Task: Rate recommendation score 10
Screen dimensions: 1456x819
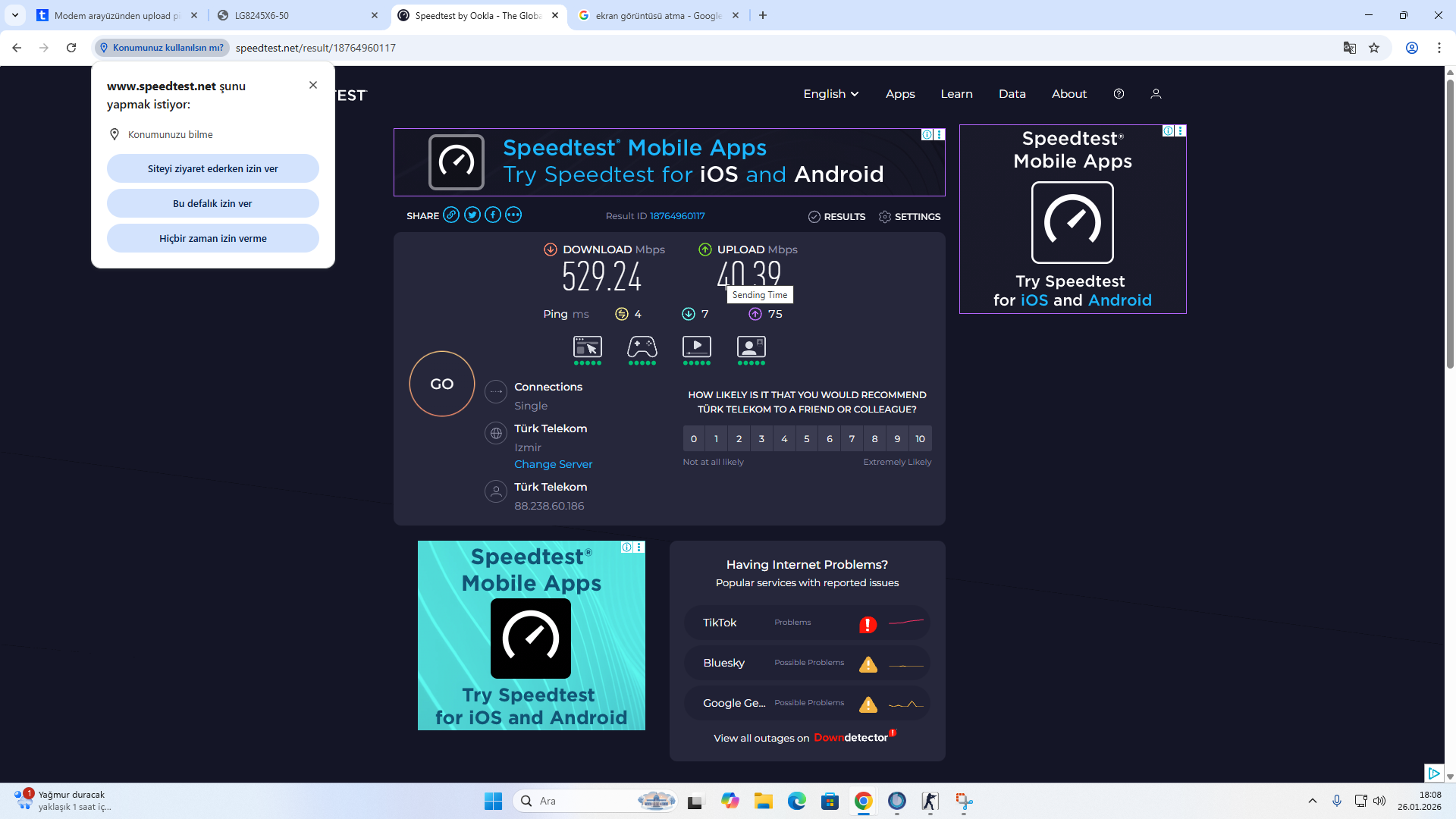Action: [921, 439]
